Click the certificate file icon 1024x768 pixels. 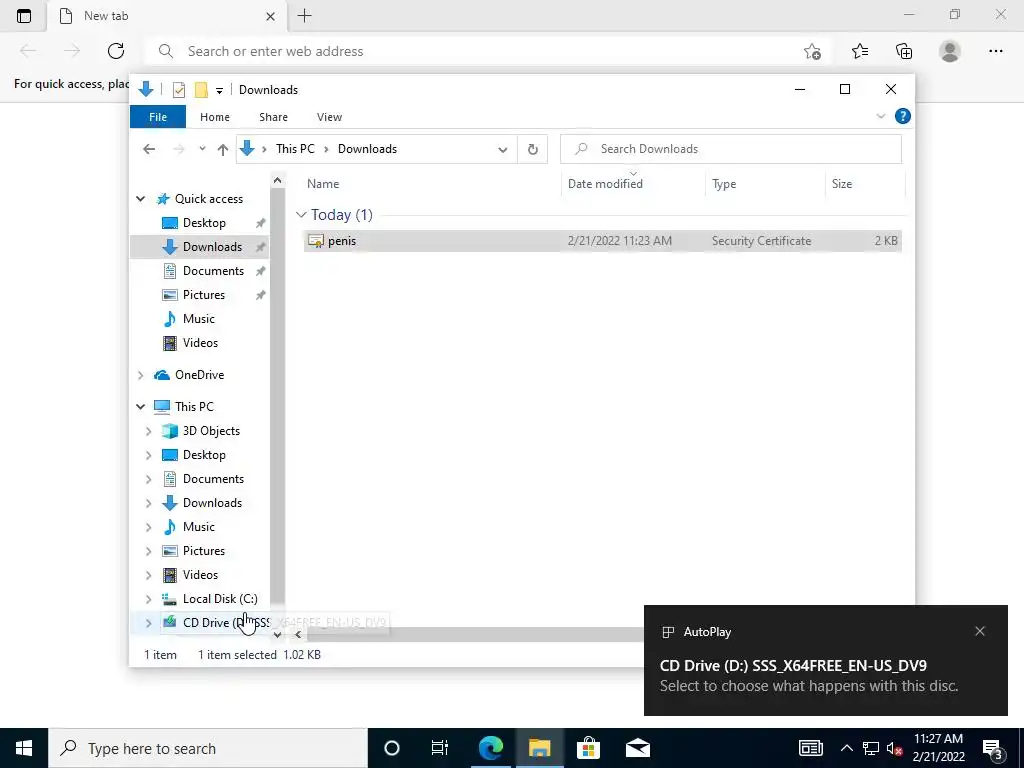315,241
